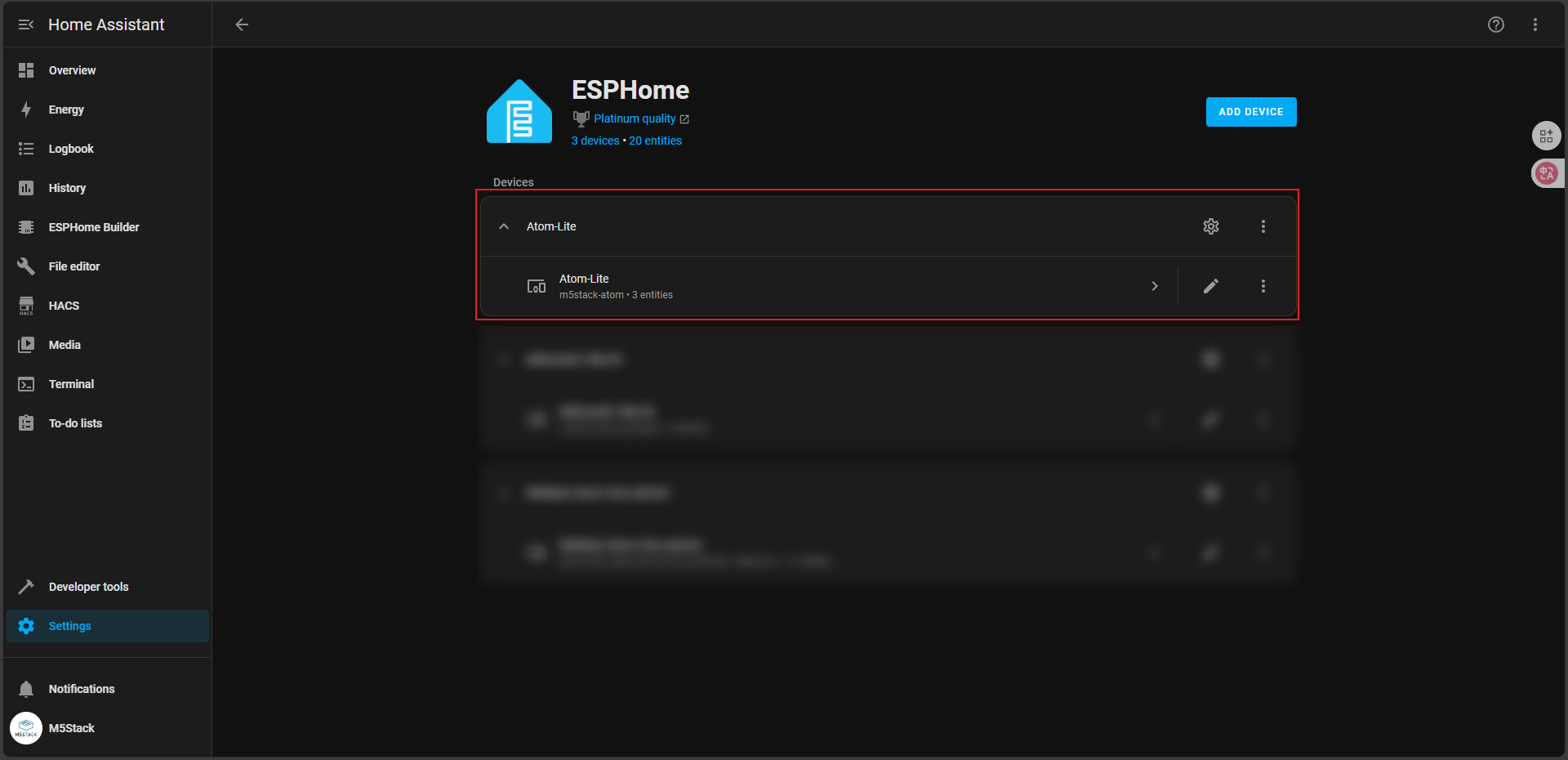
Task: Open ESPHome Builder in sidebar
Action: [x=108, y=227]
